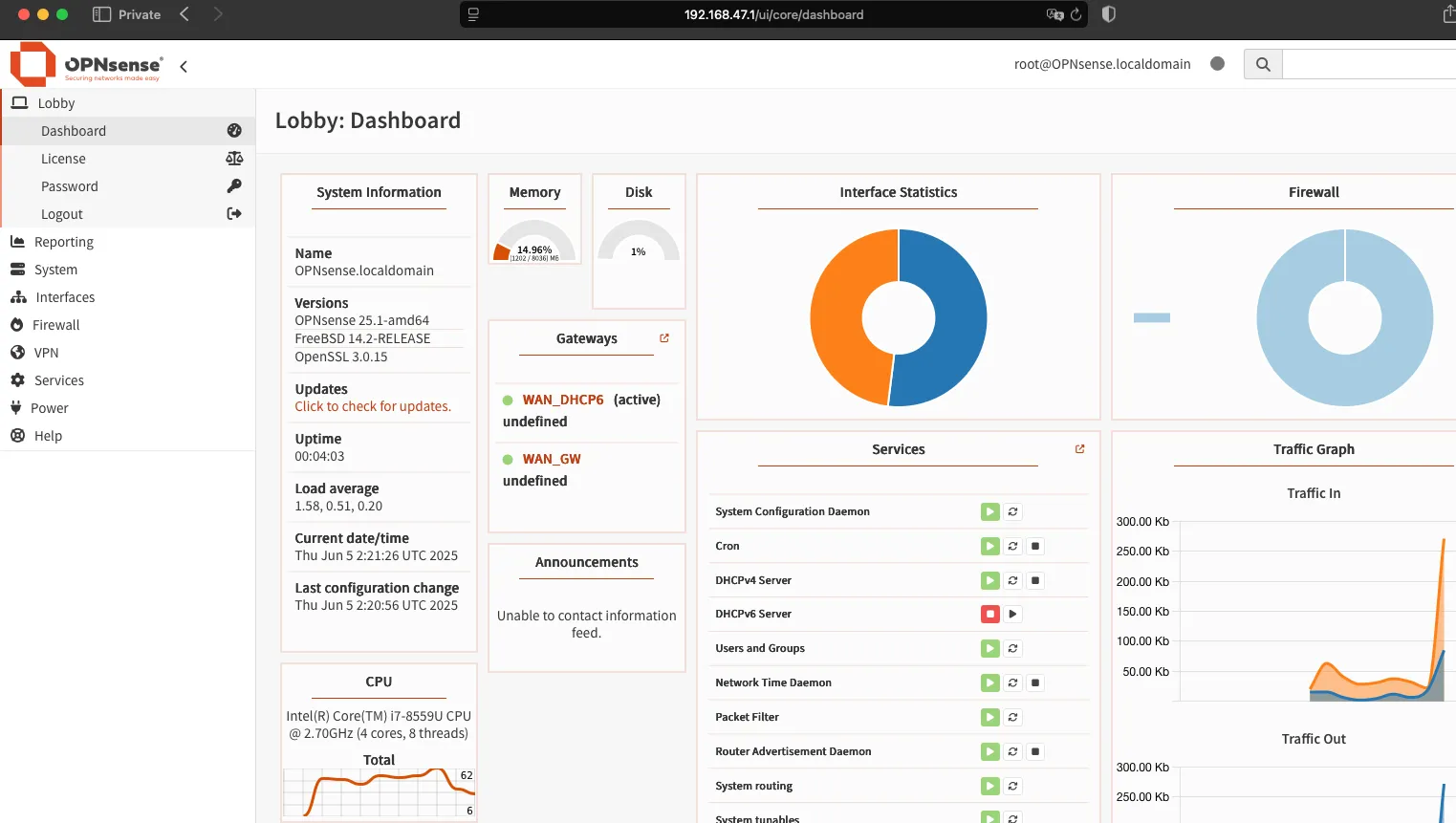
Task: Open Gateways page via its external-link icon
Action: coord(664,337)
